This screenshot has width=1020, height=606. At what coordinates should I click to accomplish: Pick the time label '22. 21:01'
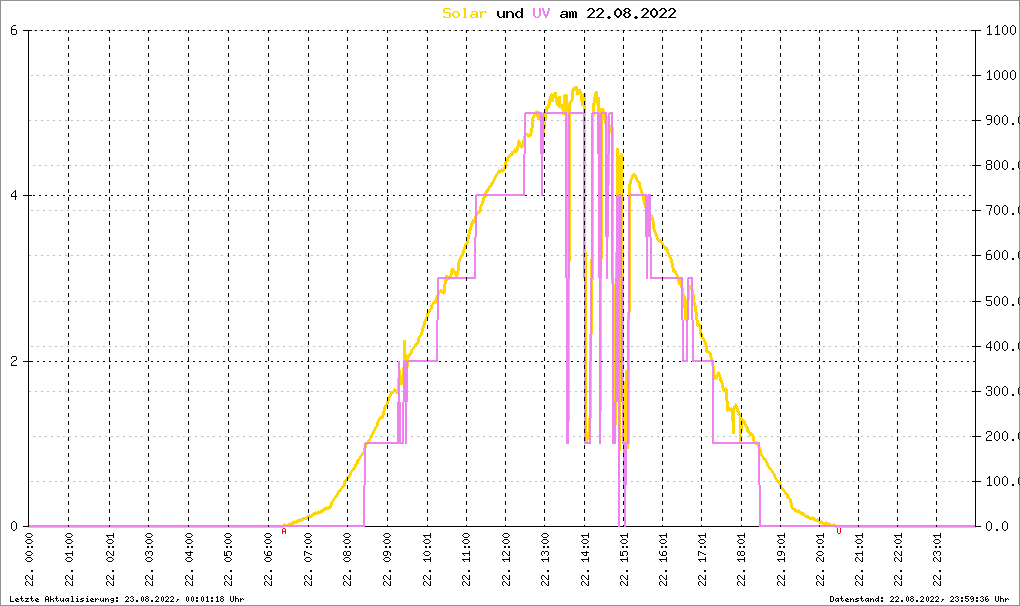(859, 560)
